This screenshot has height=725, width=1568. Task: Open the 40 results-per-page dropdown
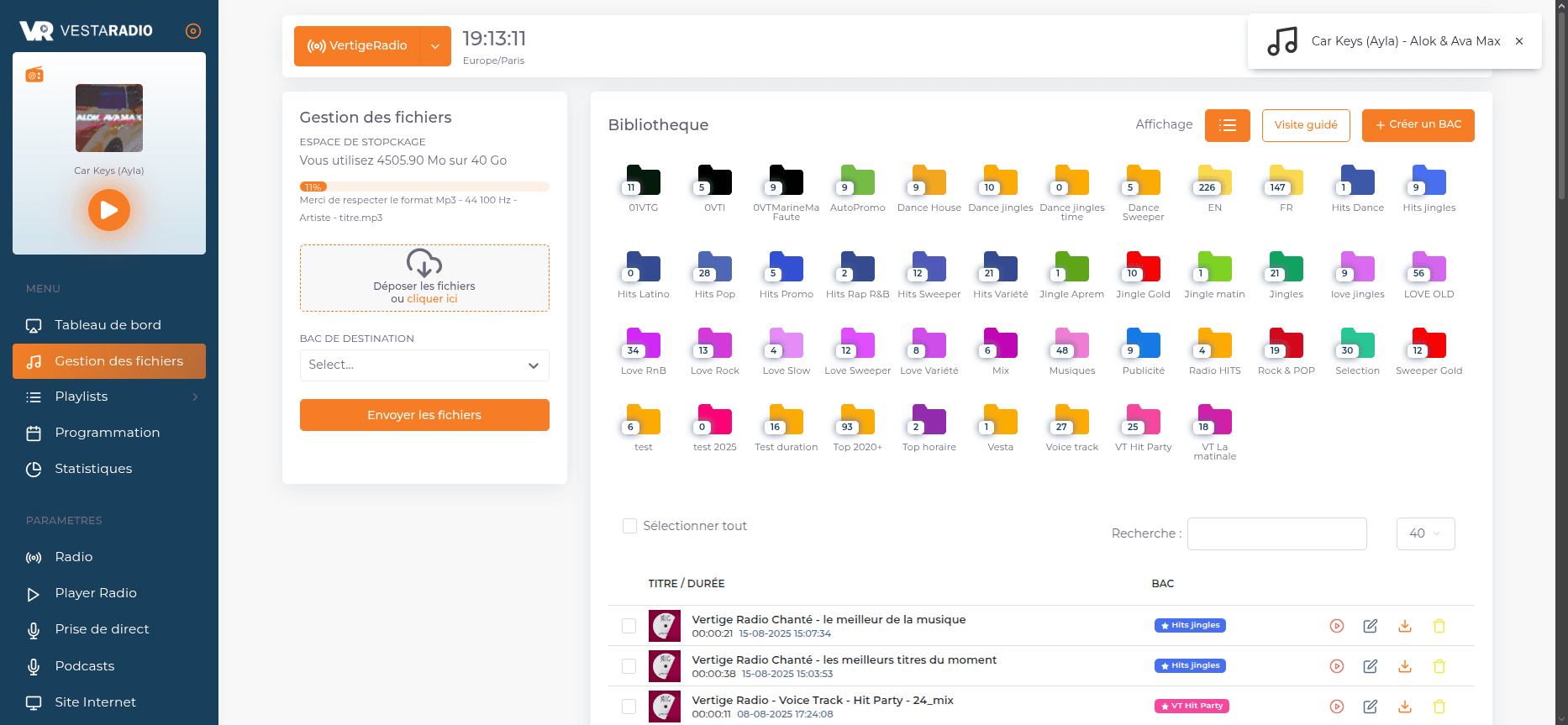1425,533
